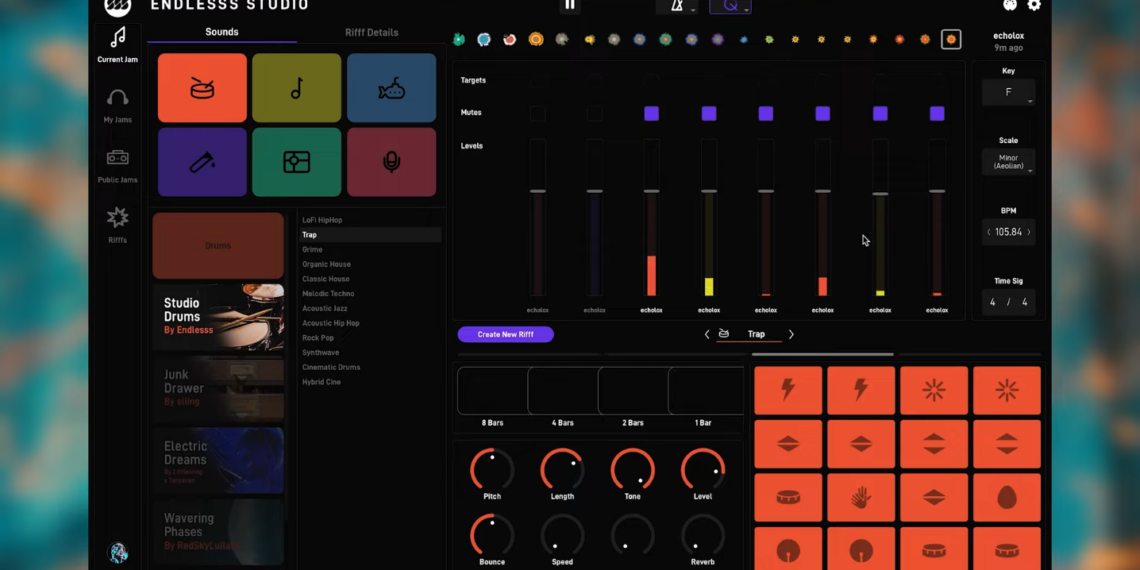Unmute the third channel's purple mute button
Viewport: 1140px width, 570px height.
tap(651, 114)
